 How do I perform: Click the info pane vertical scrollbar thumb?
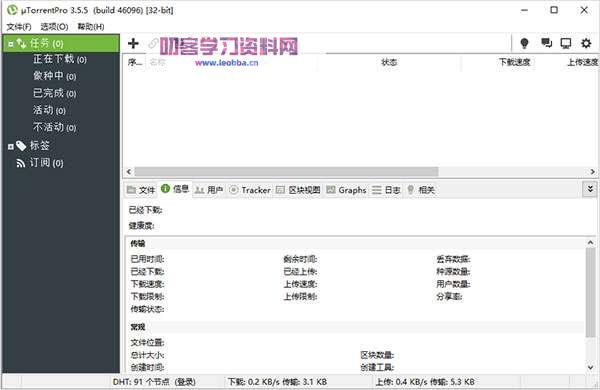coord(590,292)
